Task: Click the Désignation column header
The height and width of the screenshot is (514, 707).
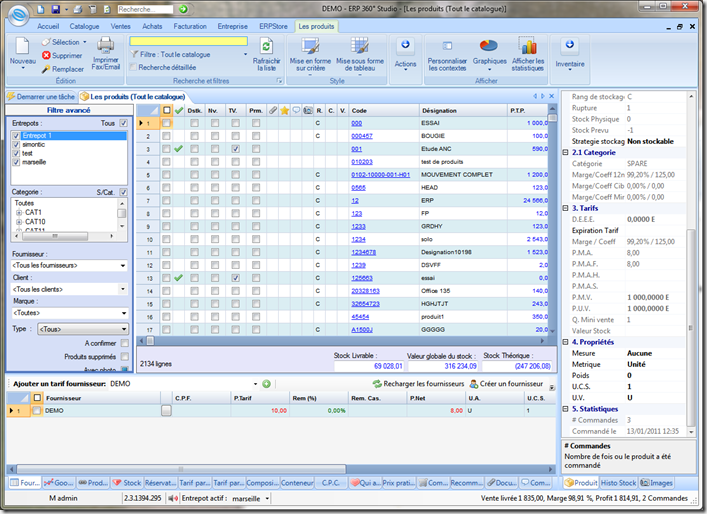Action: coord(463,110)
